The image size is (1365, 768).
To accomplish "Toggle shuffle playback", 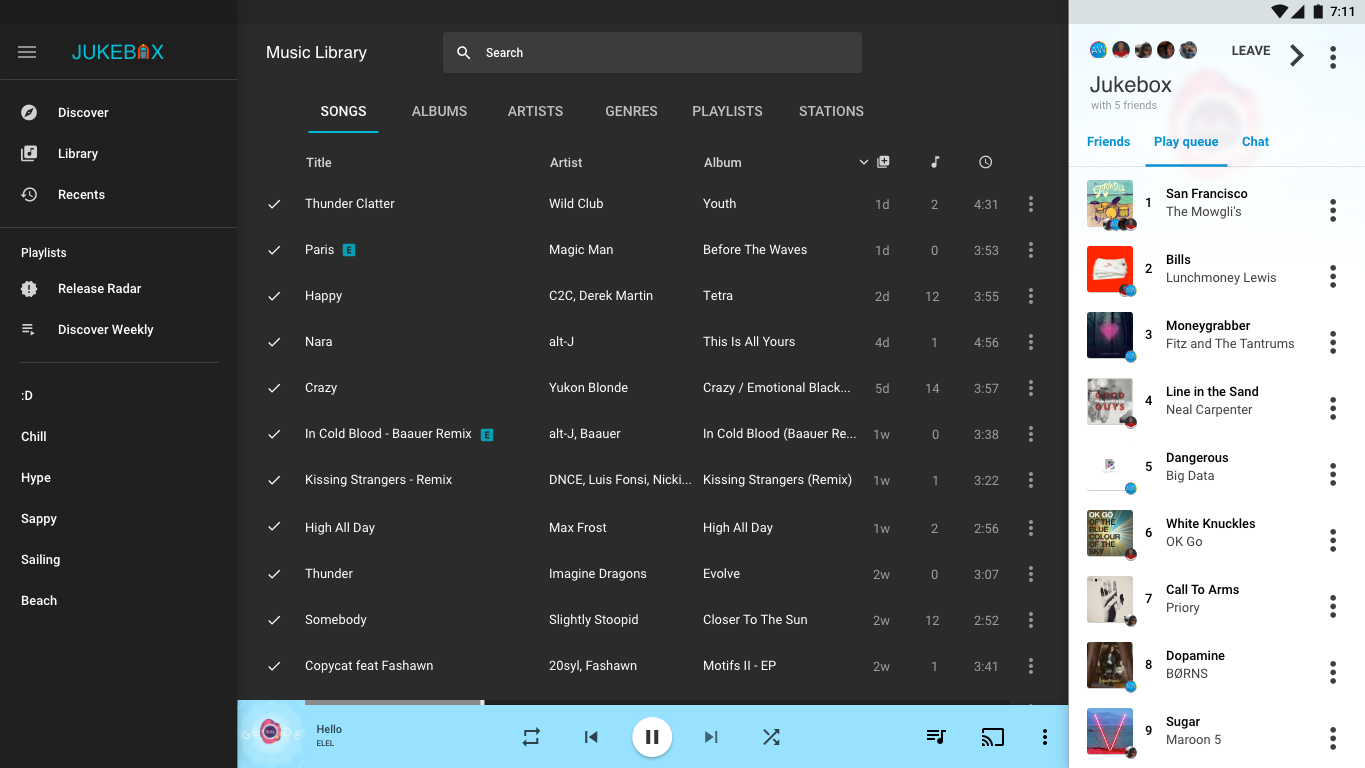I will (771, 737).
